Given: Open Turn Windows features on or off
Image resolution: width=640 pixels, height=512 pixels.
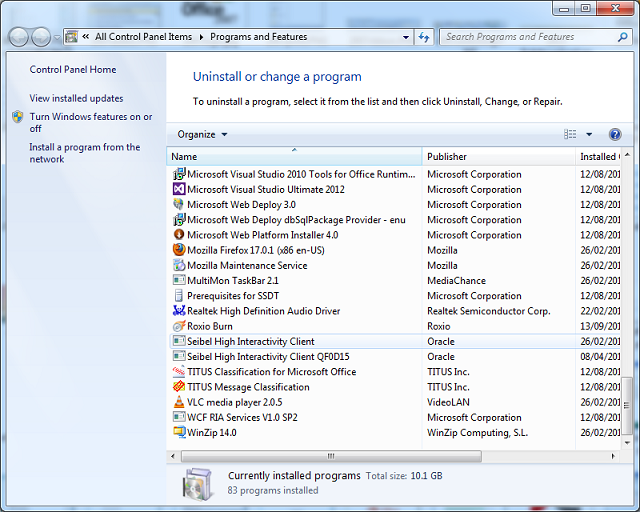Looking at the screenshot, I should click(91, 122).
